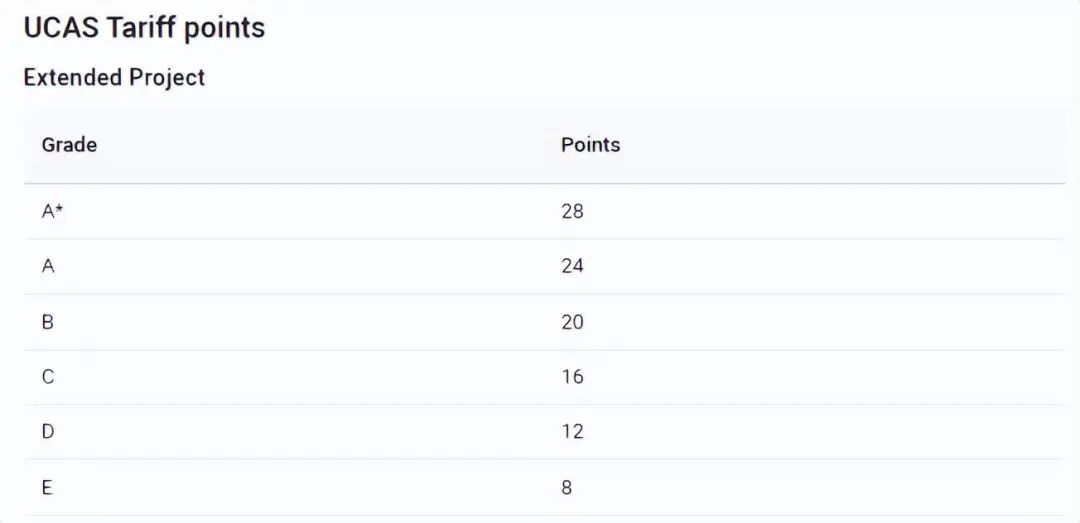Click the 12 points value
1080x523 pixels.
click(x=572, y=432)
